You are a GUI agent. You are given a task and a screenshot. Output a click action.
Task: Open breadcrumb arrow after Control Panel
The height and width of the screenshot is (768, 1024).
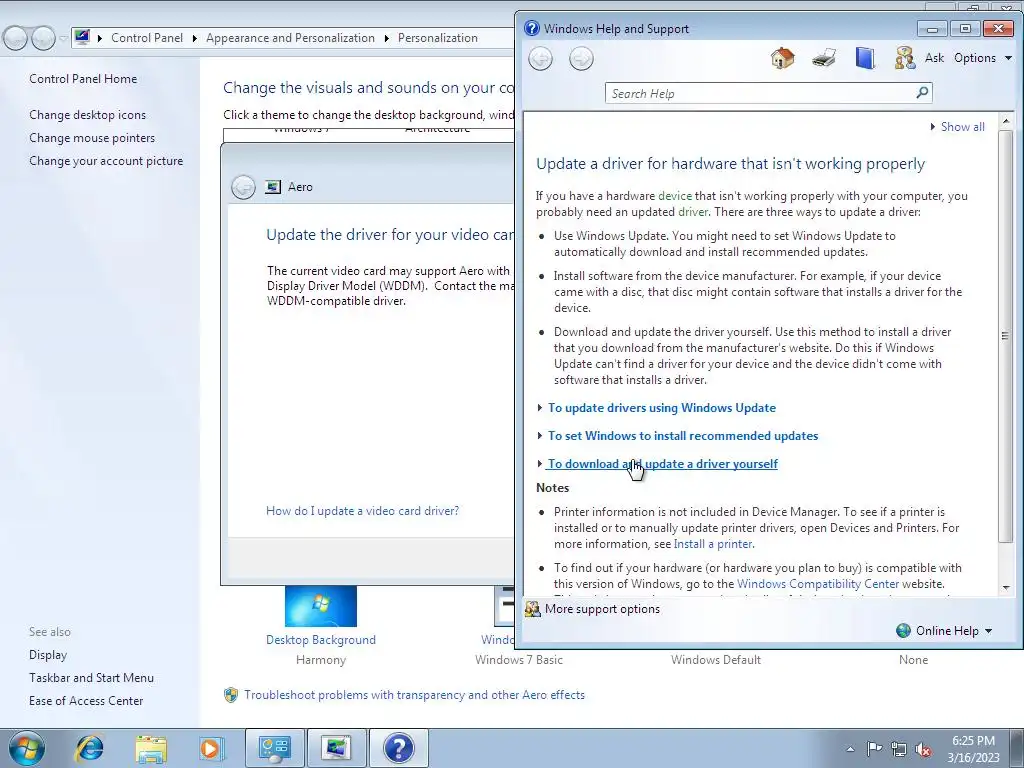pyautogui.click(x=195, y=38)
